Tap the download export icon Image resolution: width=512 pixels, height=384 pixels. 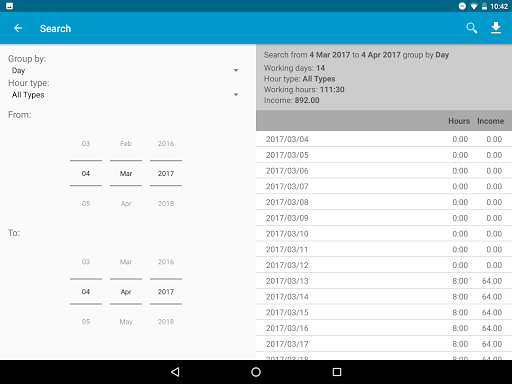[496, 28]
